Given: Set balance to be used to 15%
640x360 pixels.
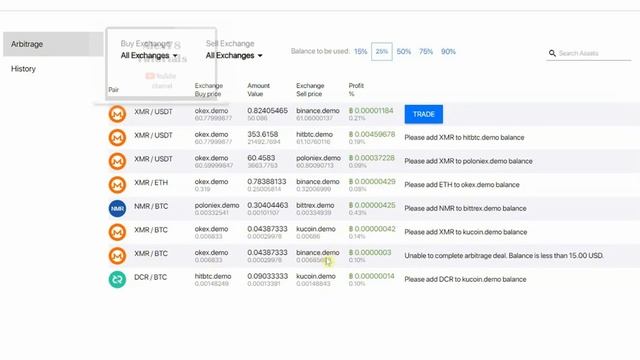Looking at the screenshot, I should [x=360, y=51].
